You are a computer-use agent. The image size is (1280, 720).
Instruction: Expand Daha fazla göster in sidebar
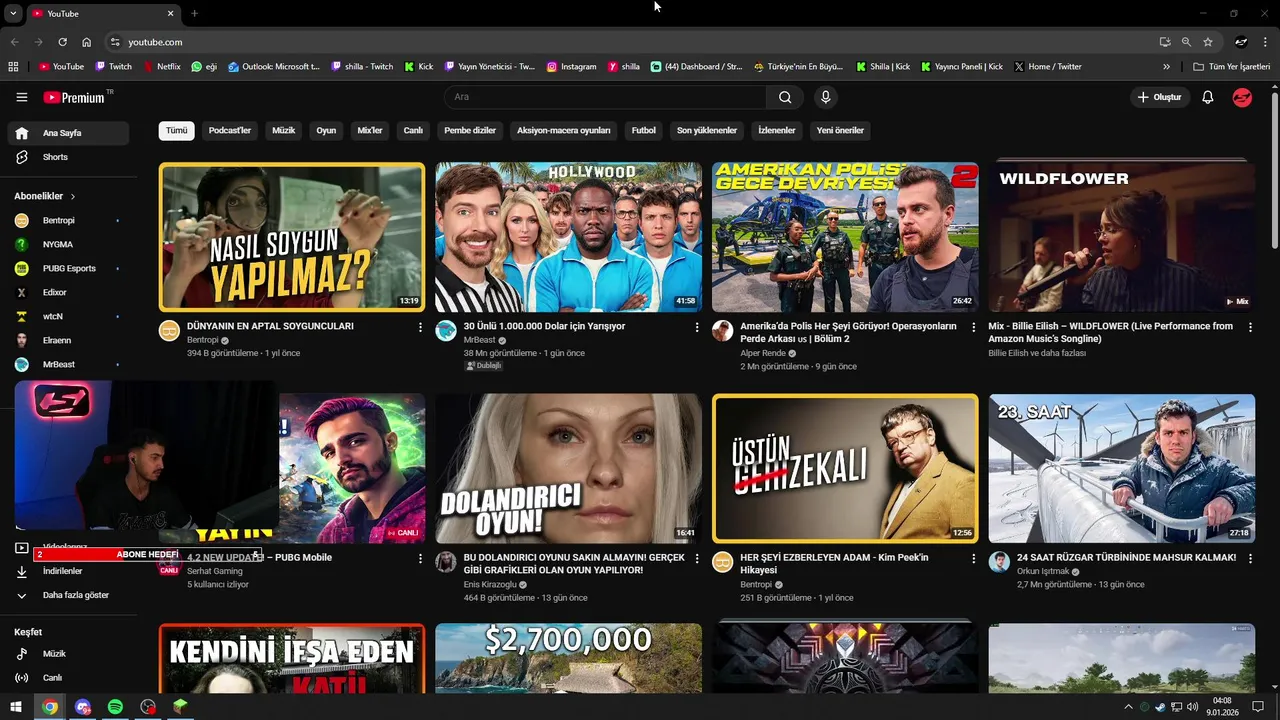68,595
